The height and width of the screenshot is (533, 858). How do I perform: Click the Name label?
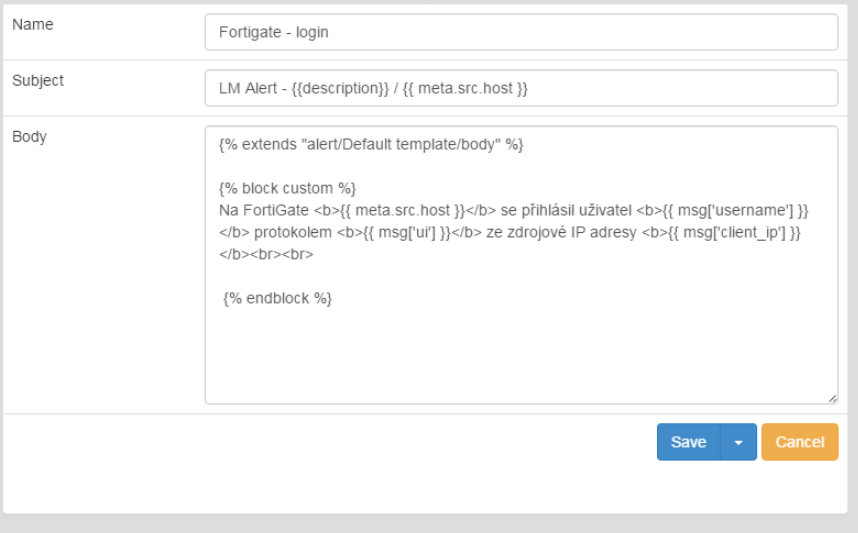click(x=33, y=25)
